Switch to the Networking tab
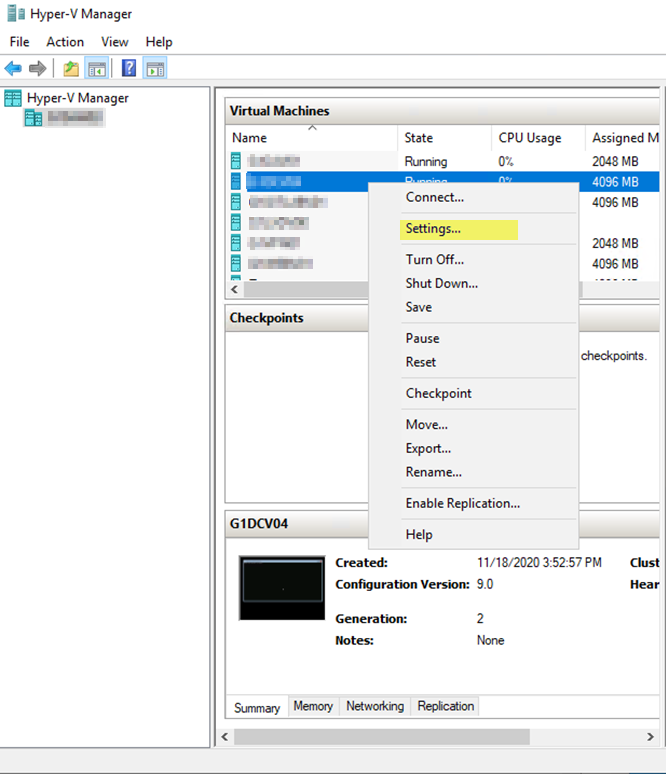This screenshot has height=774, width=666. 375,706
